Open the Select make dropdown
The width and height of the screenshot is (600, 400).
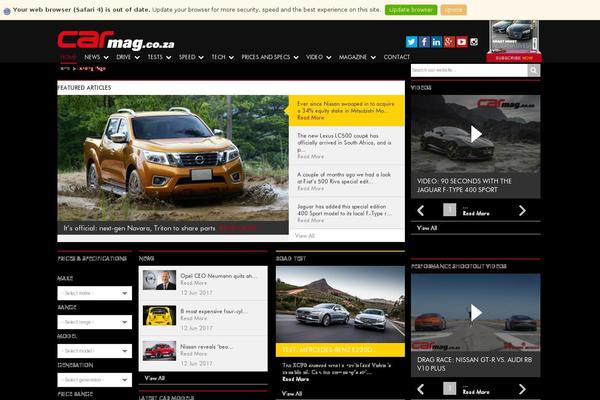(x=95, y=293)
